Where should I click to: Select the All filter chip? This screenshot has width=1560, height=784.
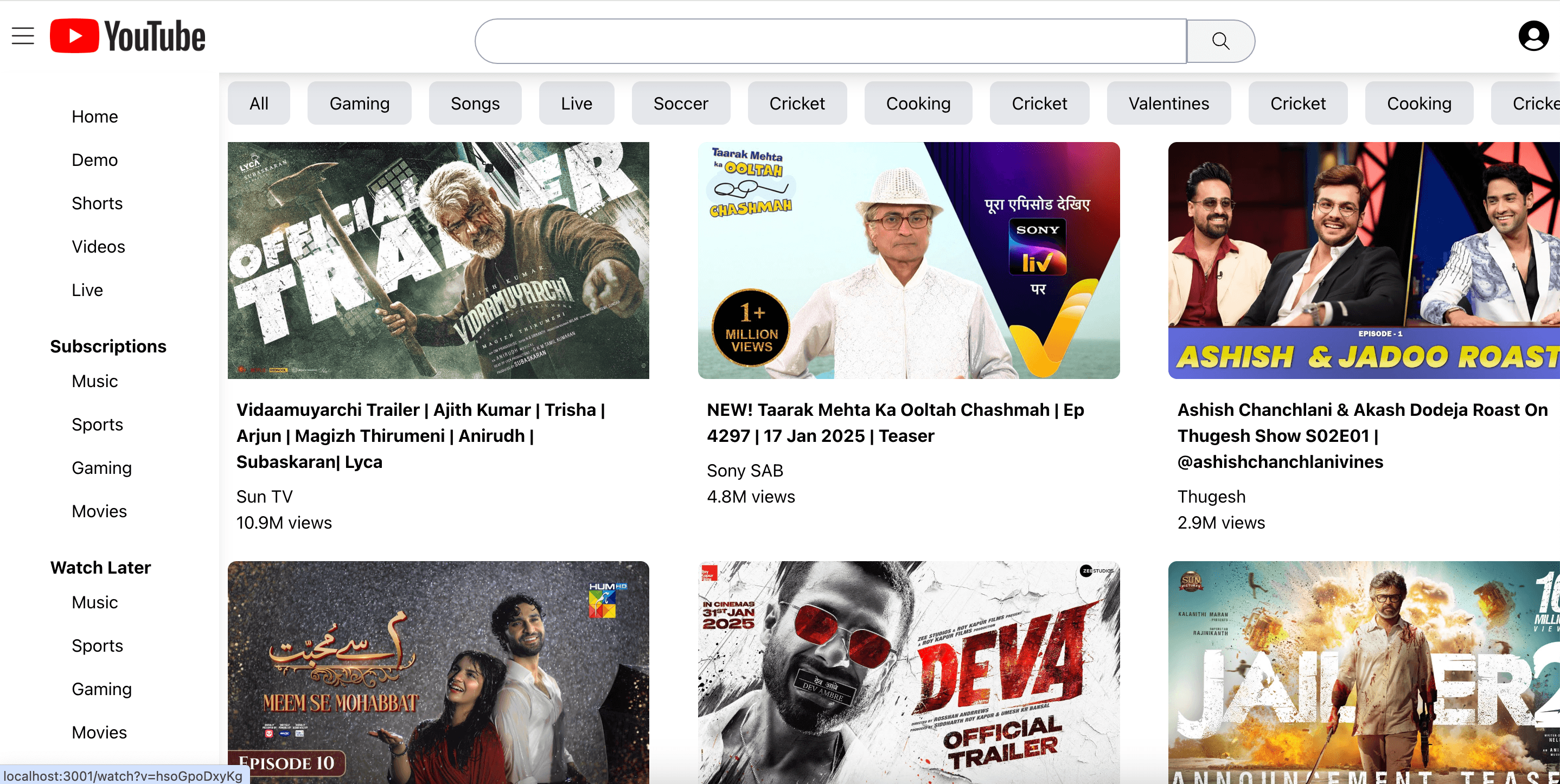point(259,104)
